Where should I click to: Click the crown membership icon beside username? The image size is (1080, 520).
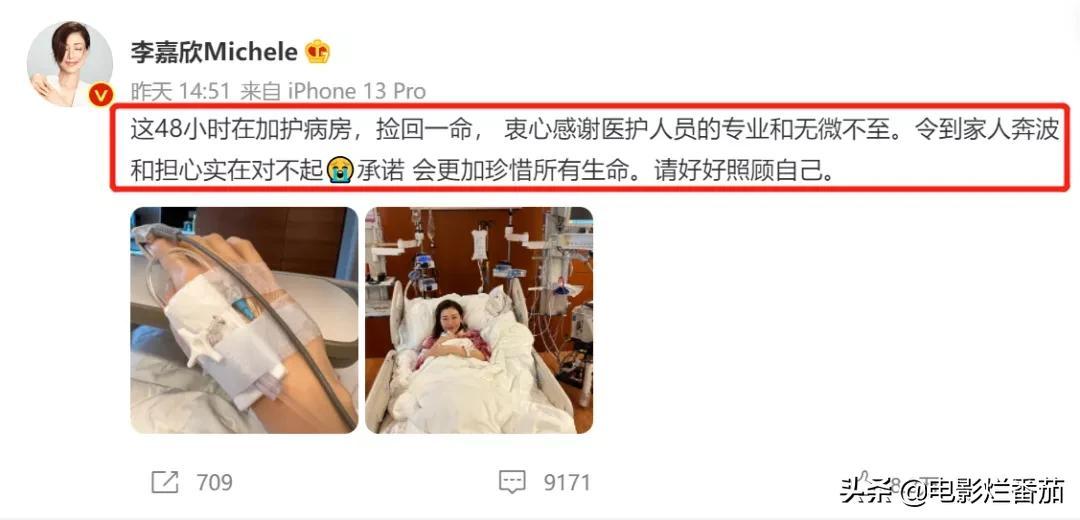[318, 52]
